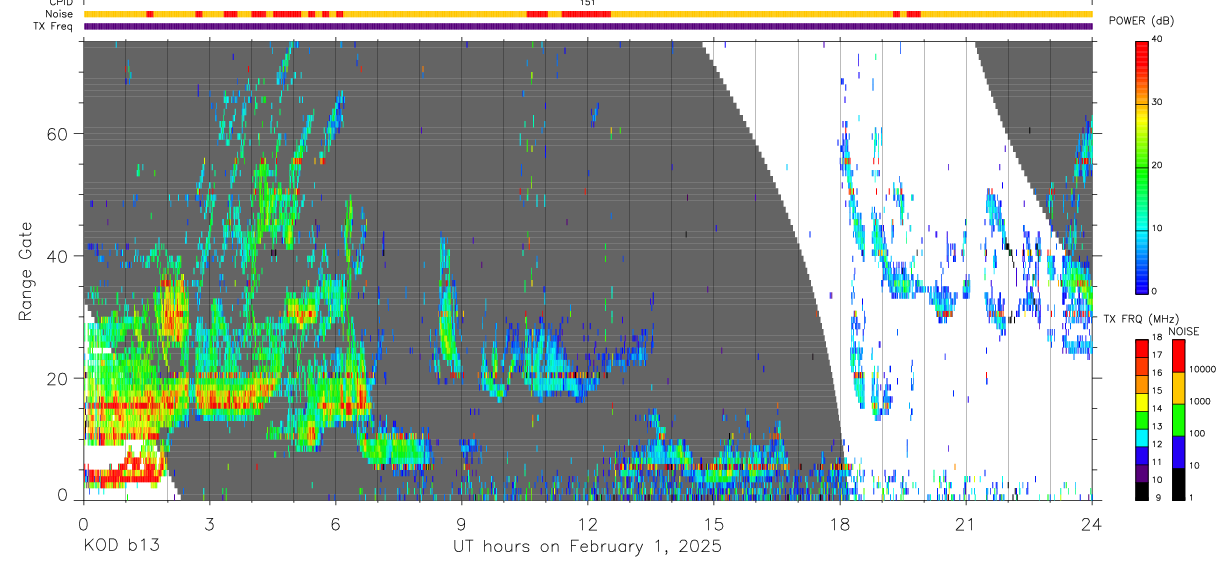Click the "151" CPID value above the plot

pyautogui.click(x=587, y=4)
